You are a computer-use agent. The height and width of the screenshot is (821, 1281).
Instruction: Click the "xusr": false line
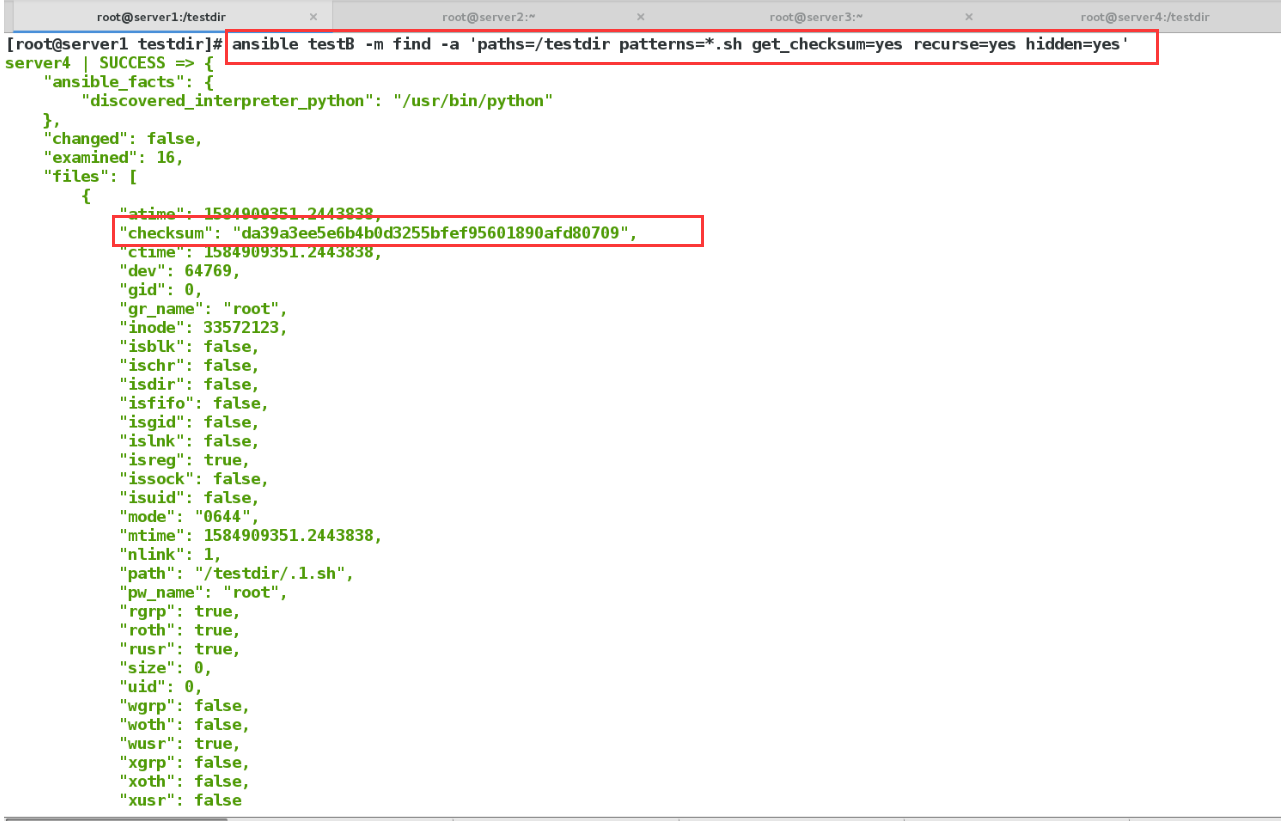point(180,800)
